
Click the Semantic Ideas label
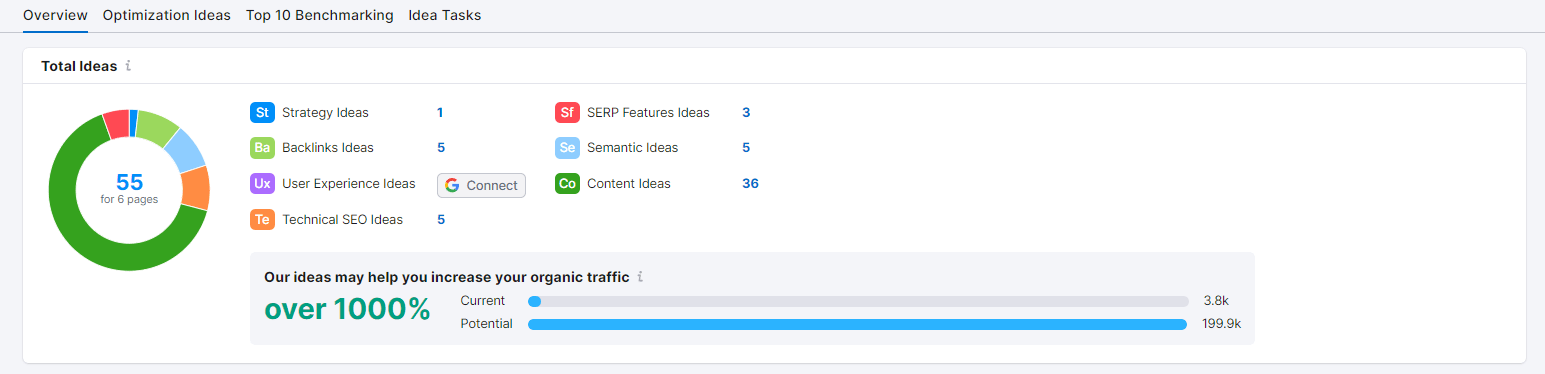(x=633, y=148)
